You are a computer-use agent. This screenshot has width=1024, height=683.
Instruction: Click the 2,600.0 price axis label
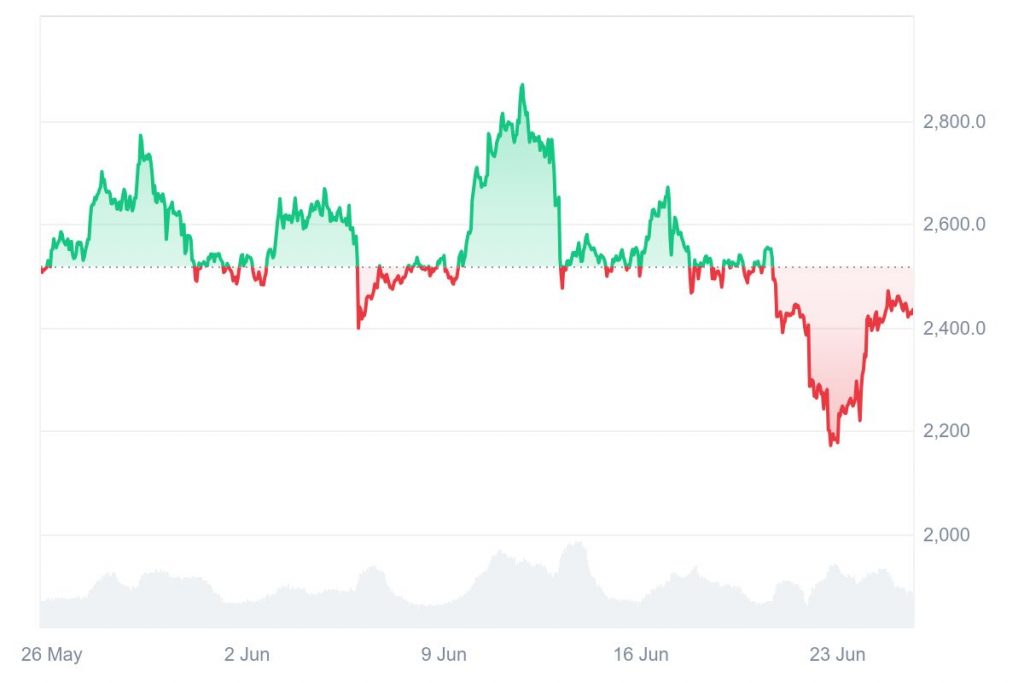[954, 224]
